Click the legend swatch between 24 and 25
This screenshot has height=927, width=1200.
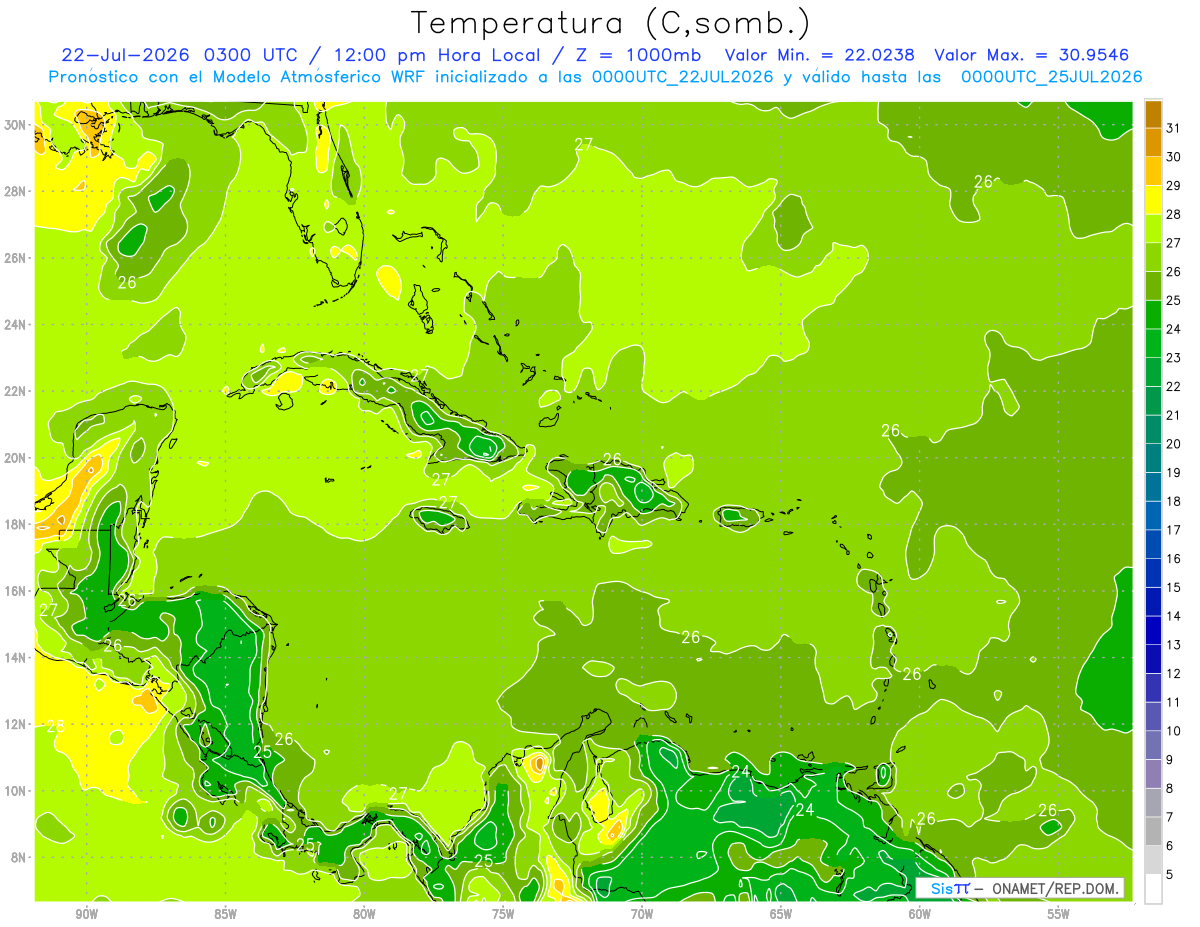pyautogui.click(x=1153, y=315)
